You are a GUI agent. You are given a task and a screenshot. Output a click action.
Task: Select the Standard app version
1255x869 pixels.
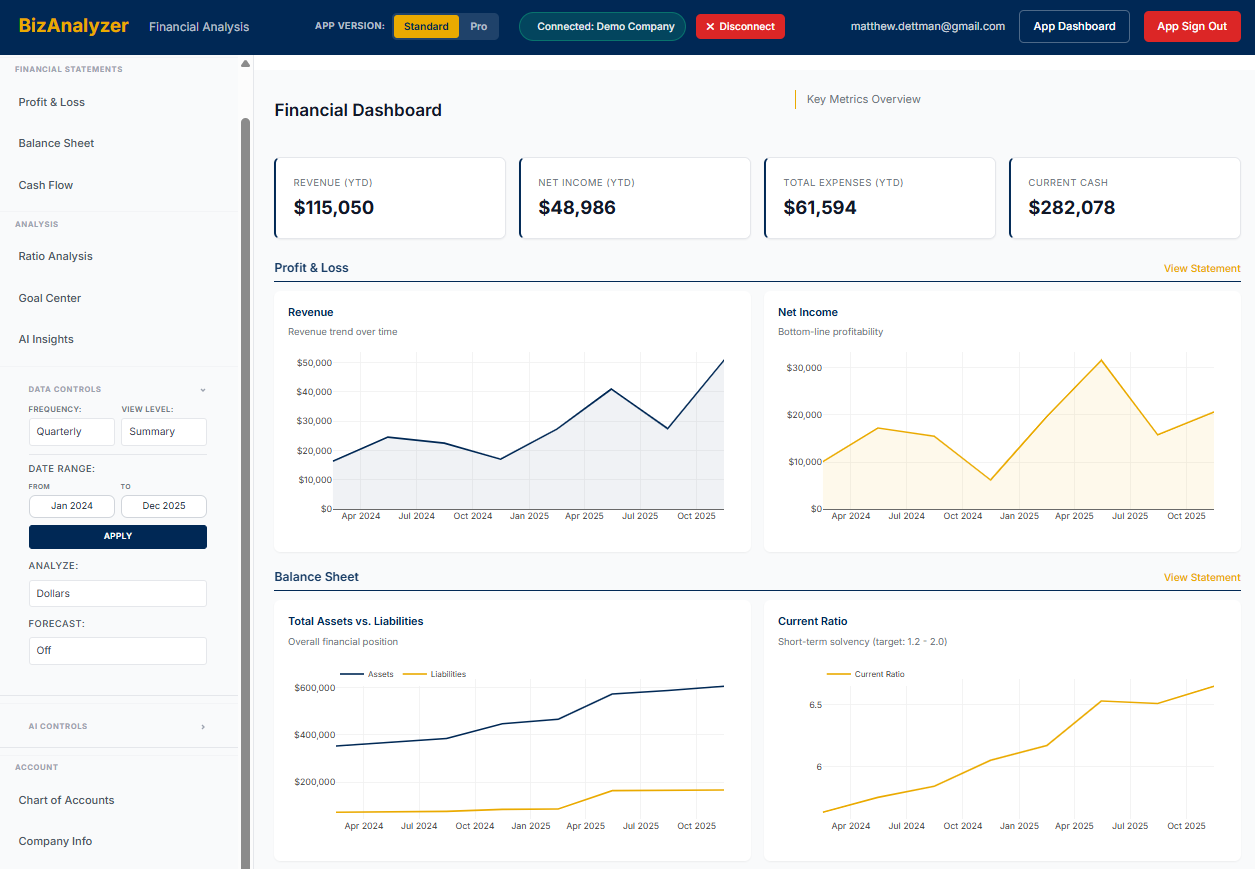426,26
